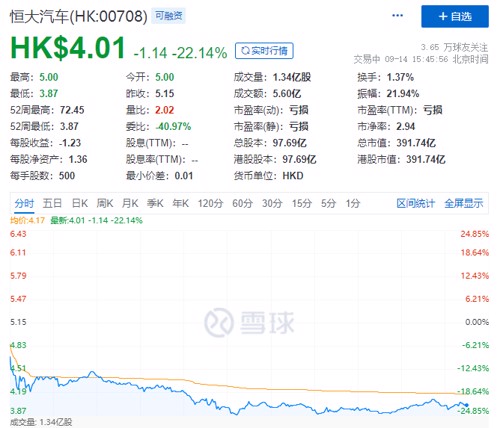Switch to the 五日 five-day tab
Screen dimensions: 500x428
click(52, 203)
